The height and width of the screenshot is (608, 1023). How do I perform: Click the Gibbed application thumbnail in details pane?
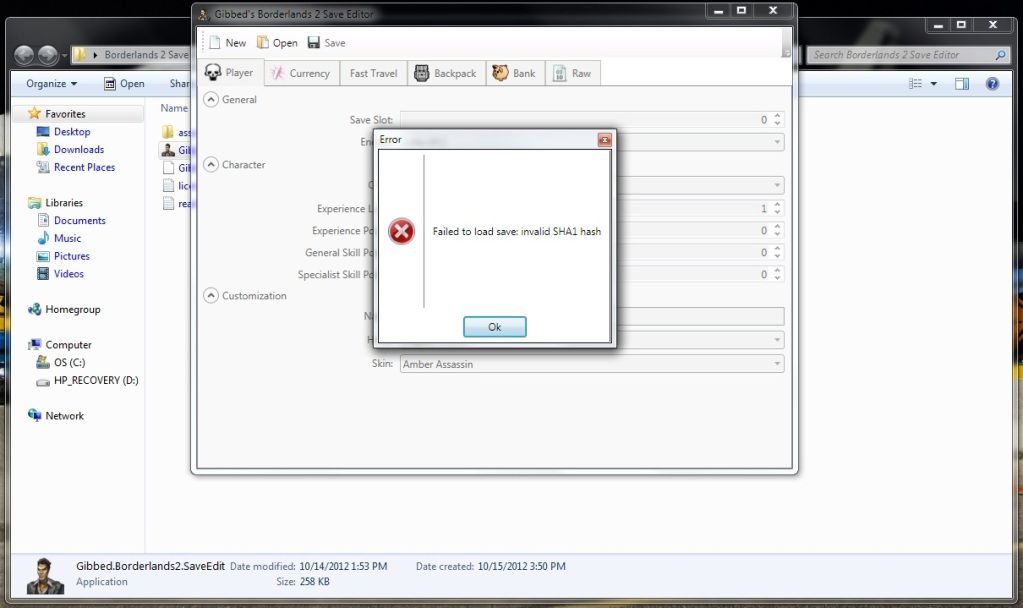[46, 576]
